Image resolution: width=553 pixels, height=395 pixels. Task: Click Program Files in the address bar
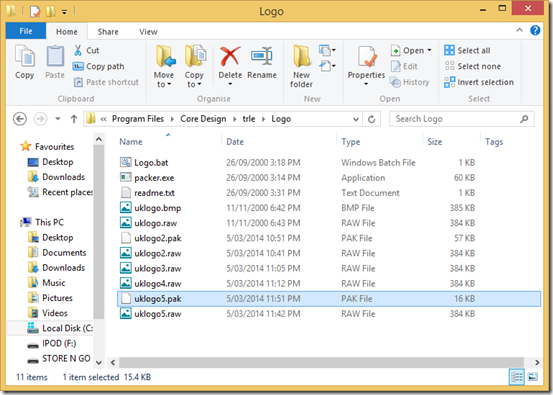[x=138, y=119]
